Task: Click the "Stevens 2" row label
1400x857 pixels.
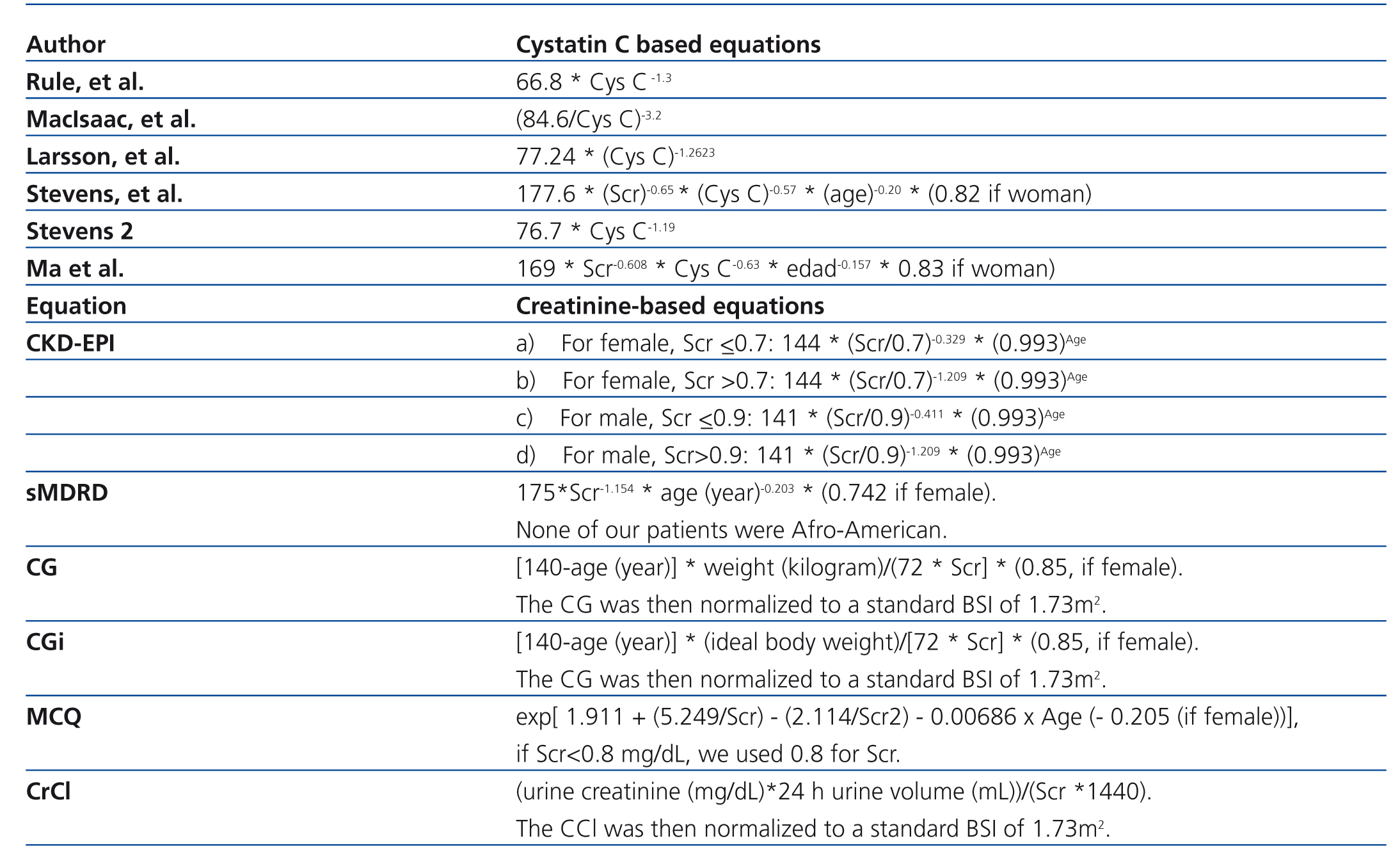Action: point(80,231)
